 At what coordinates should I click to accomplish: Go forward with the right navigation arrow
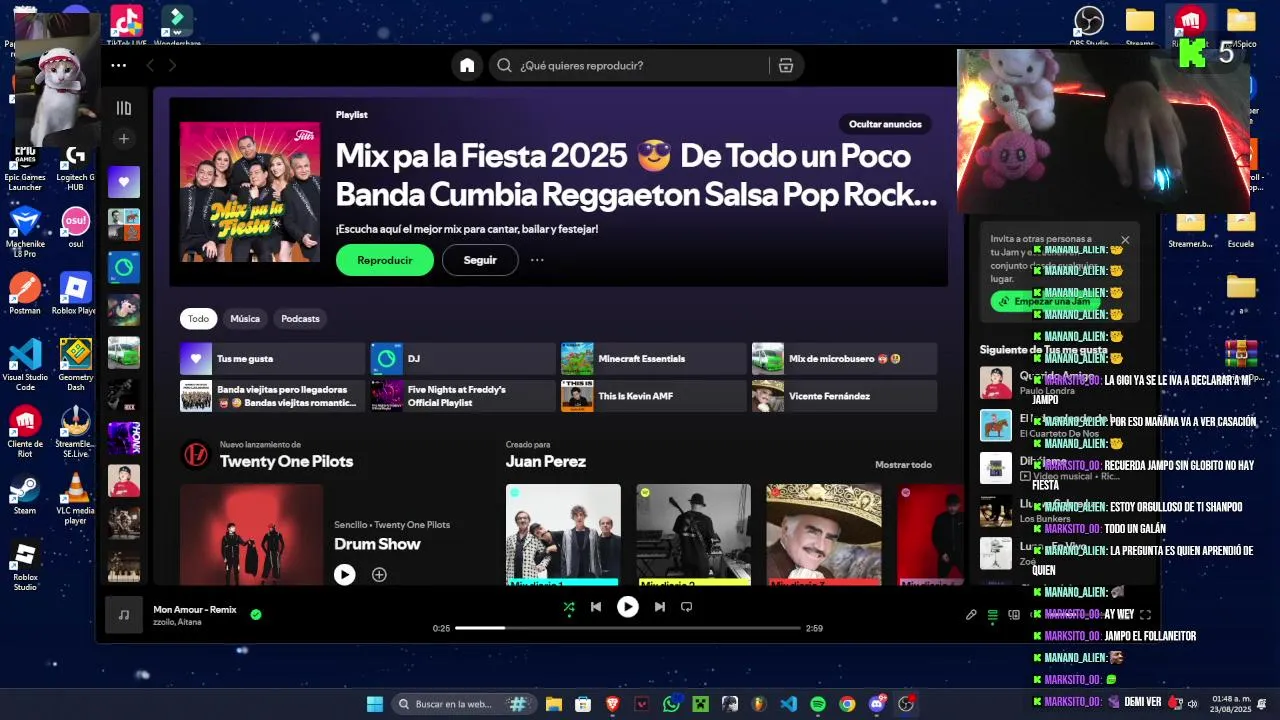(172, 66)
